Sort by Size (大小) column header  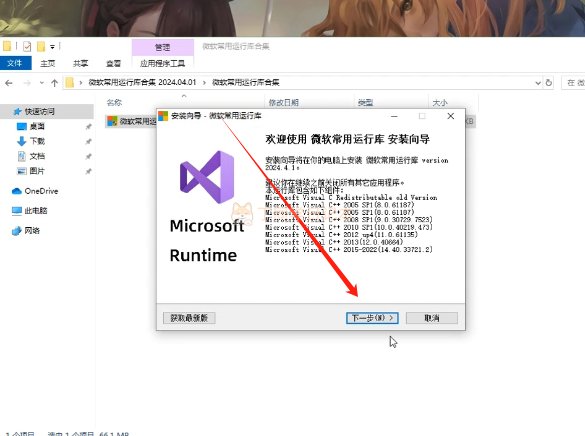tap(440, 103)
